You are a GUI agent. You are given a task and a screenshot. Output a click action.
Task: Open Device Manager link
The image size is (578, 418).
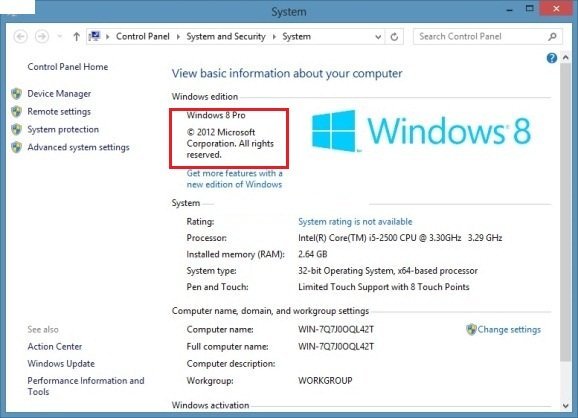pos(59,94)
